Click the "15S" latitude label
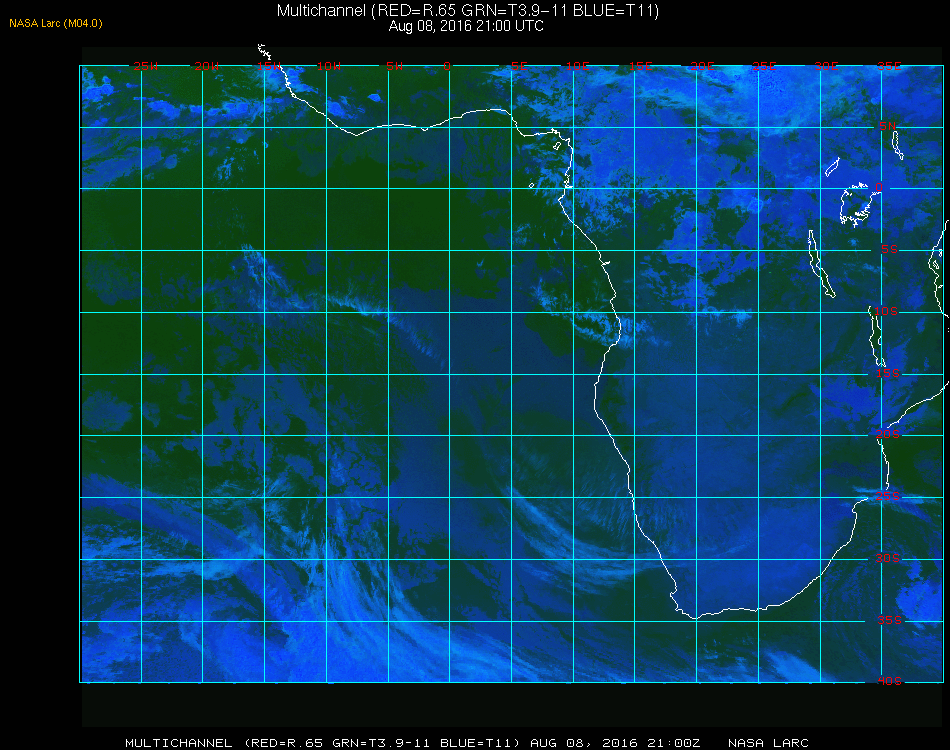 [888, 373]
